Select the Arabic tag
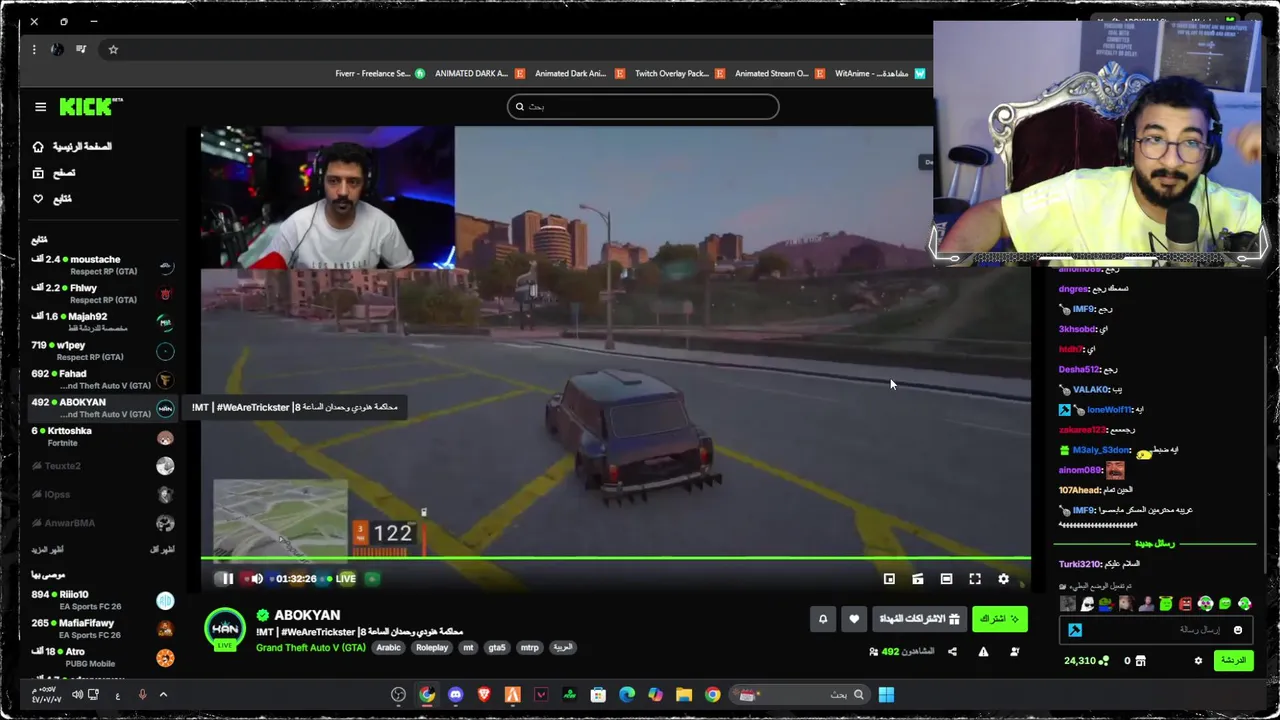 [388, 647]
